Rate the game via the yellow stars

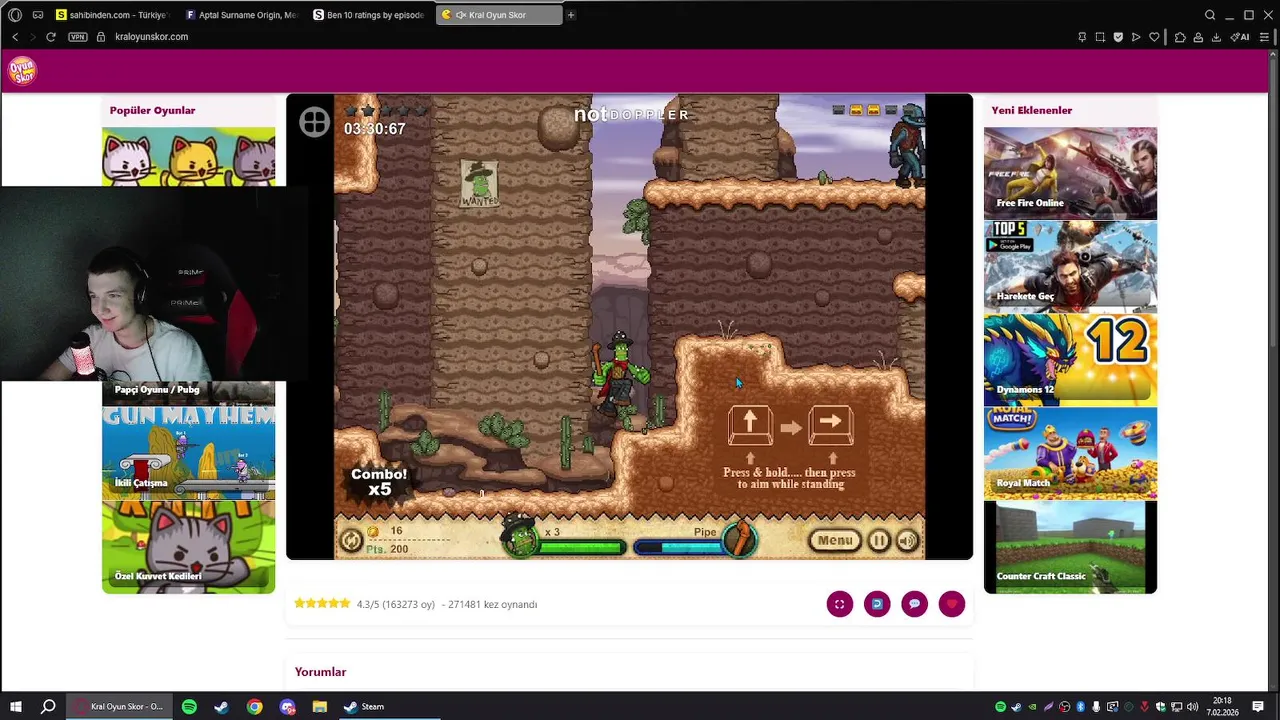pos(322,604)
